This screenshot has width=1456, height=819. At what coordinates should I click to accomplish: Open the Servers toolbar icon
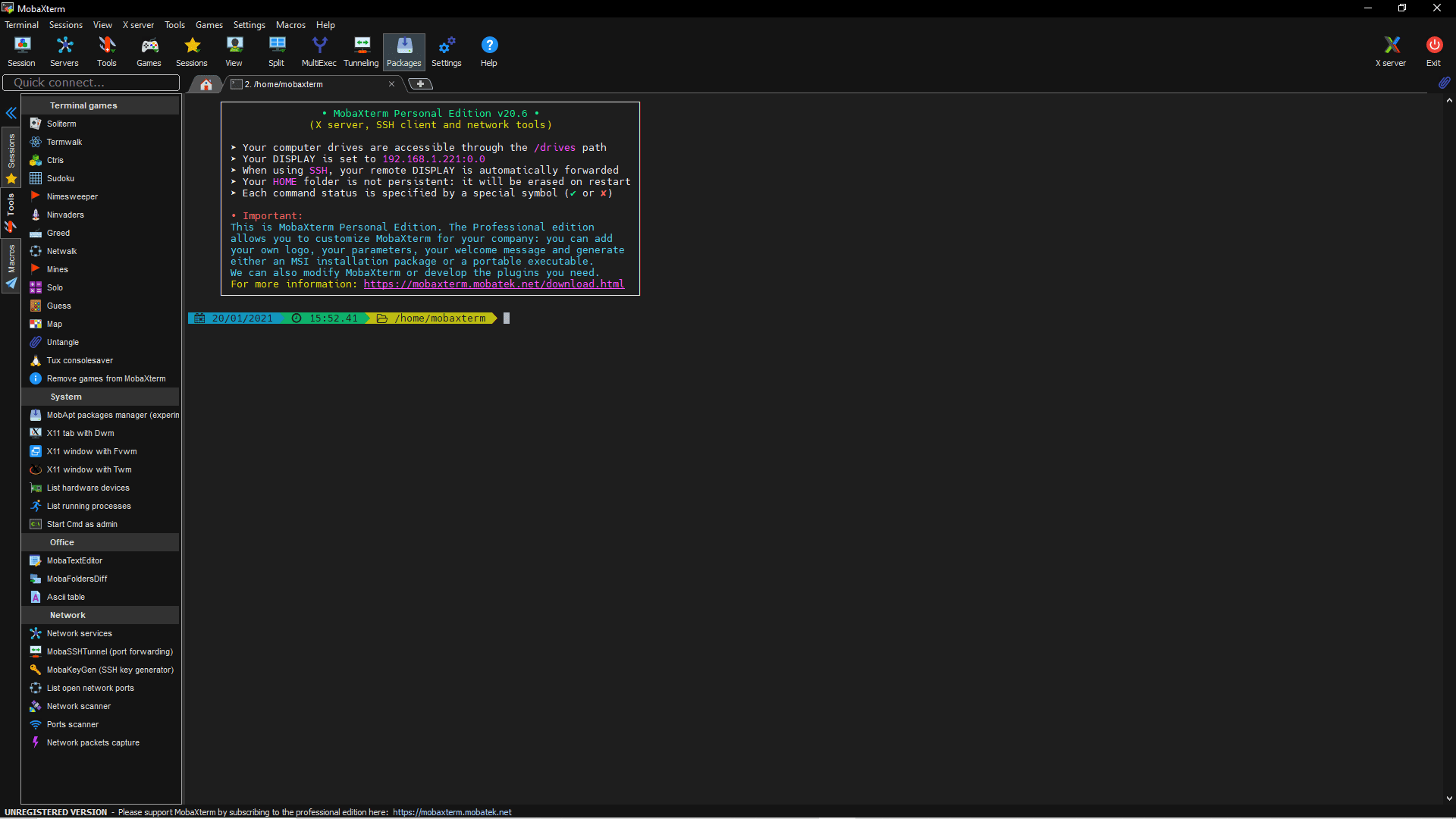click(64, 52)
